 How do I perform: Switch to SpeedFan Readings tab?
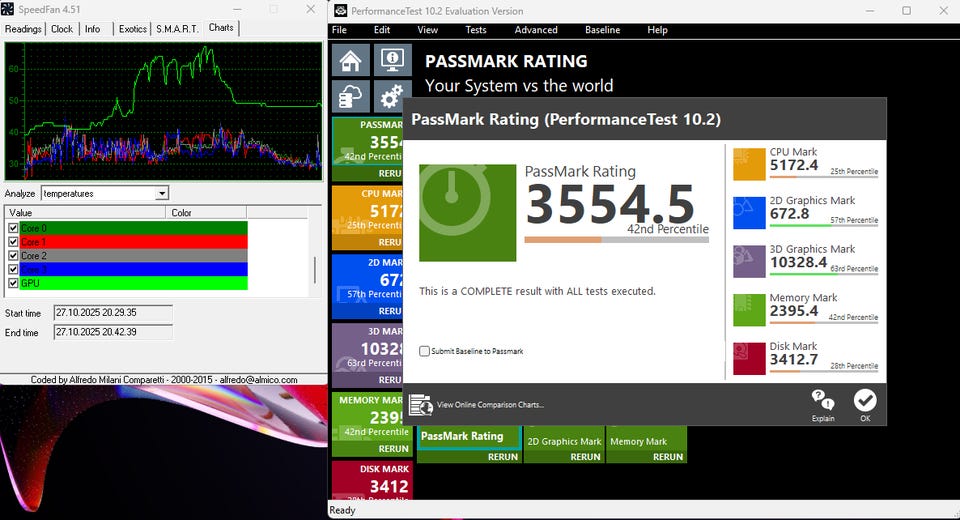[x=23, y=29]
